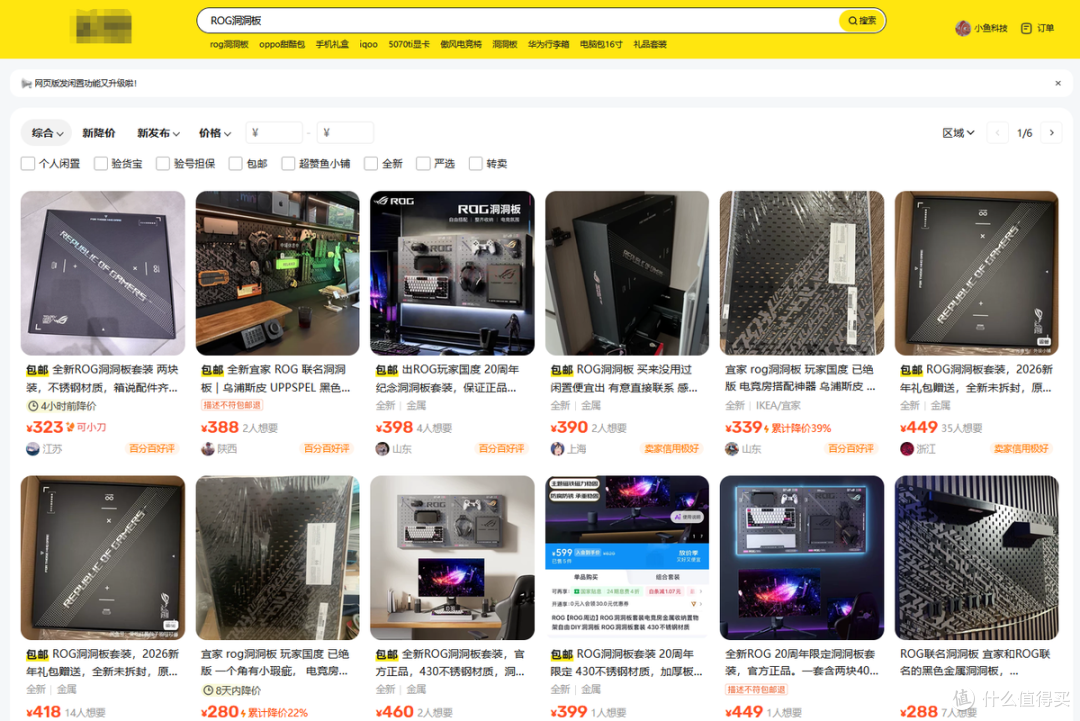1080x721 pixels.
Task: Open the ¥388 宜家 ROG 联名 product image
Action: point(278,273)
